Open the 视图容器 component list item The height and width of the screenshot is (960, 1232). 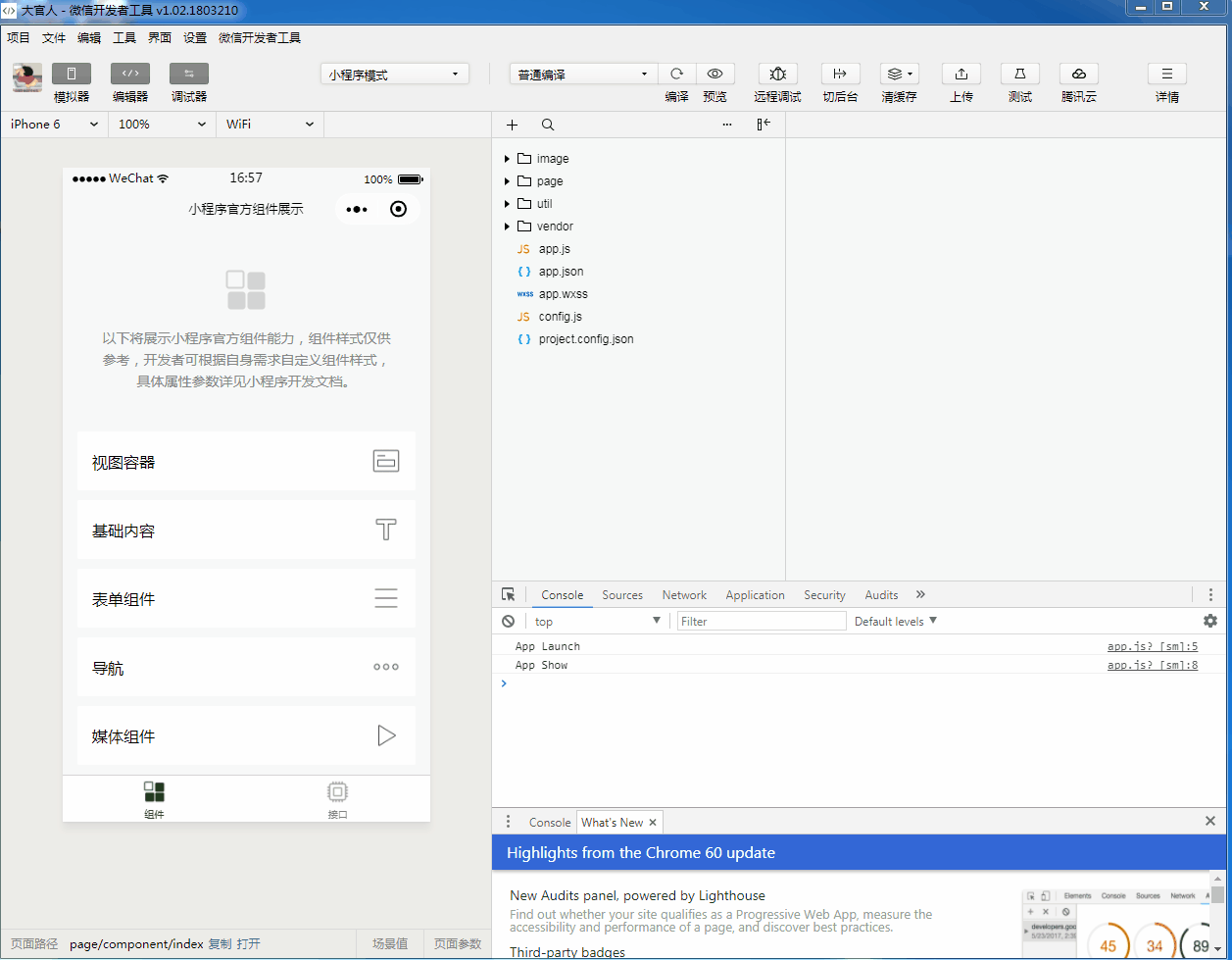[246, 461]
